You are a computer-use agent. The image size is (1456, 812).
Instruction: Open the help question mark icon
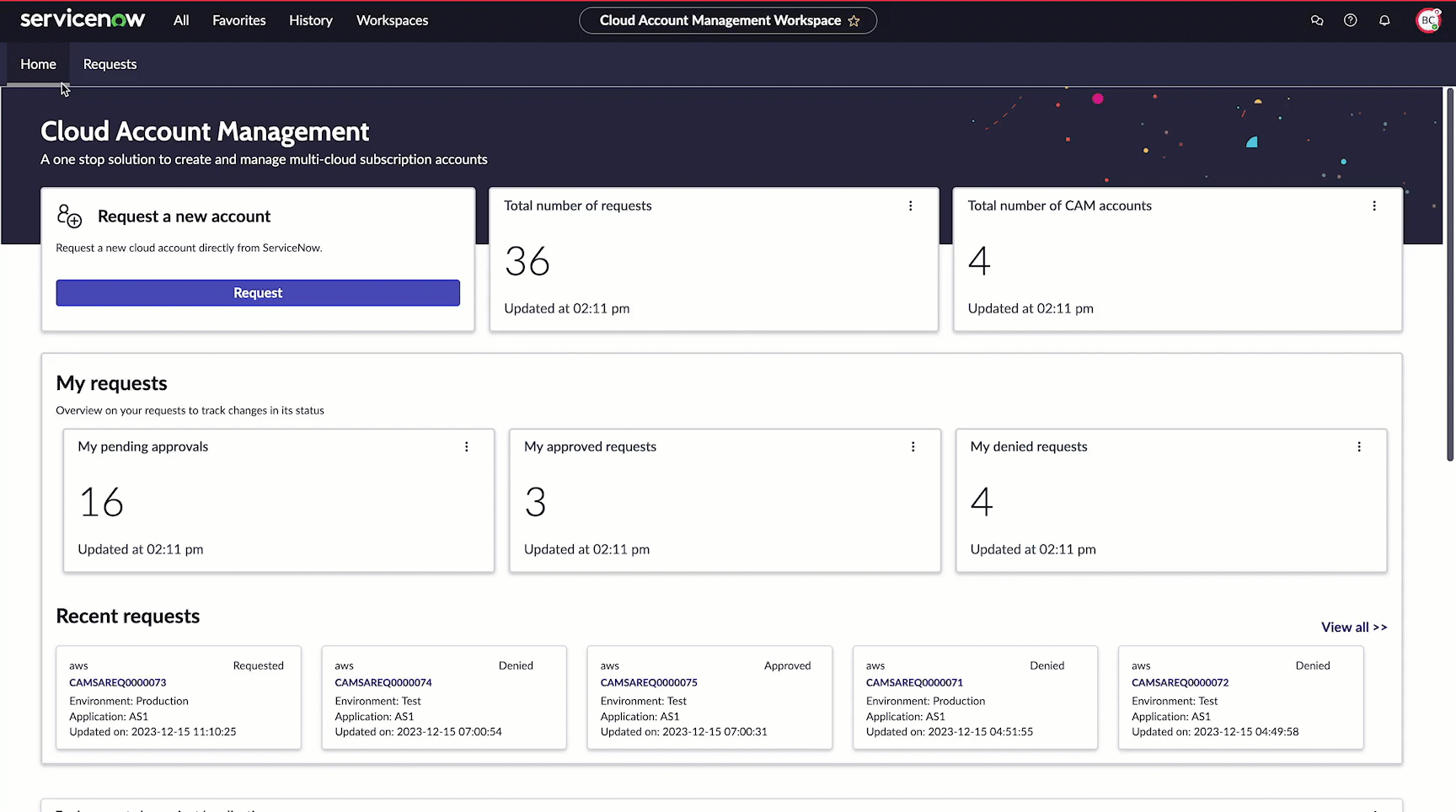pos(1351,20)
